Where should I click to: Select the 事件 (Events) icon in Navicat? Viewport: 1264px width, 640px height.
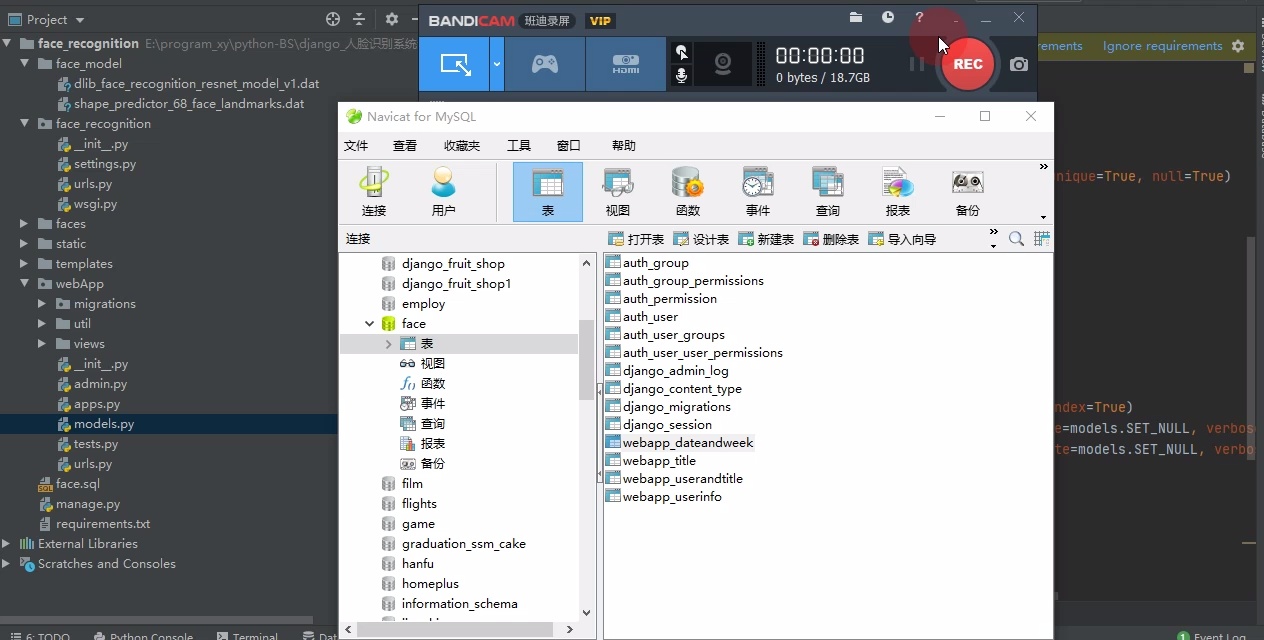click(x=757, y=190)
